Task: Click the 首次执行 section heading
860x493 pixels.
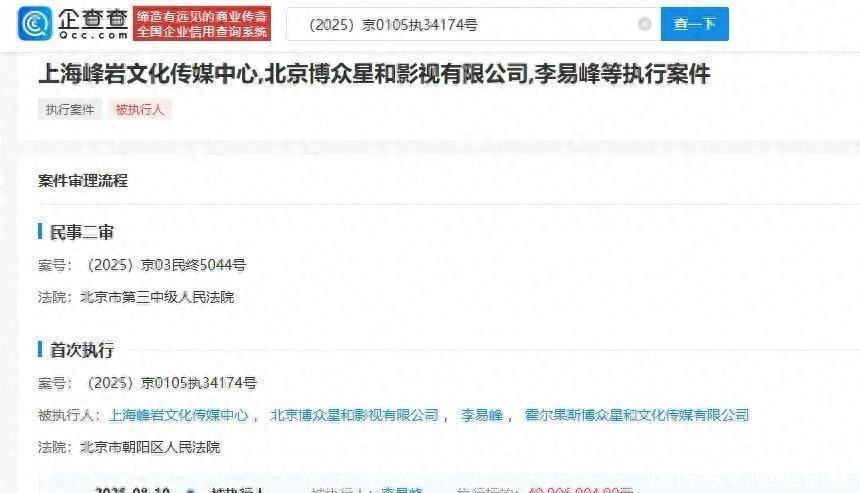Action: pos(81,350)
